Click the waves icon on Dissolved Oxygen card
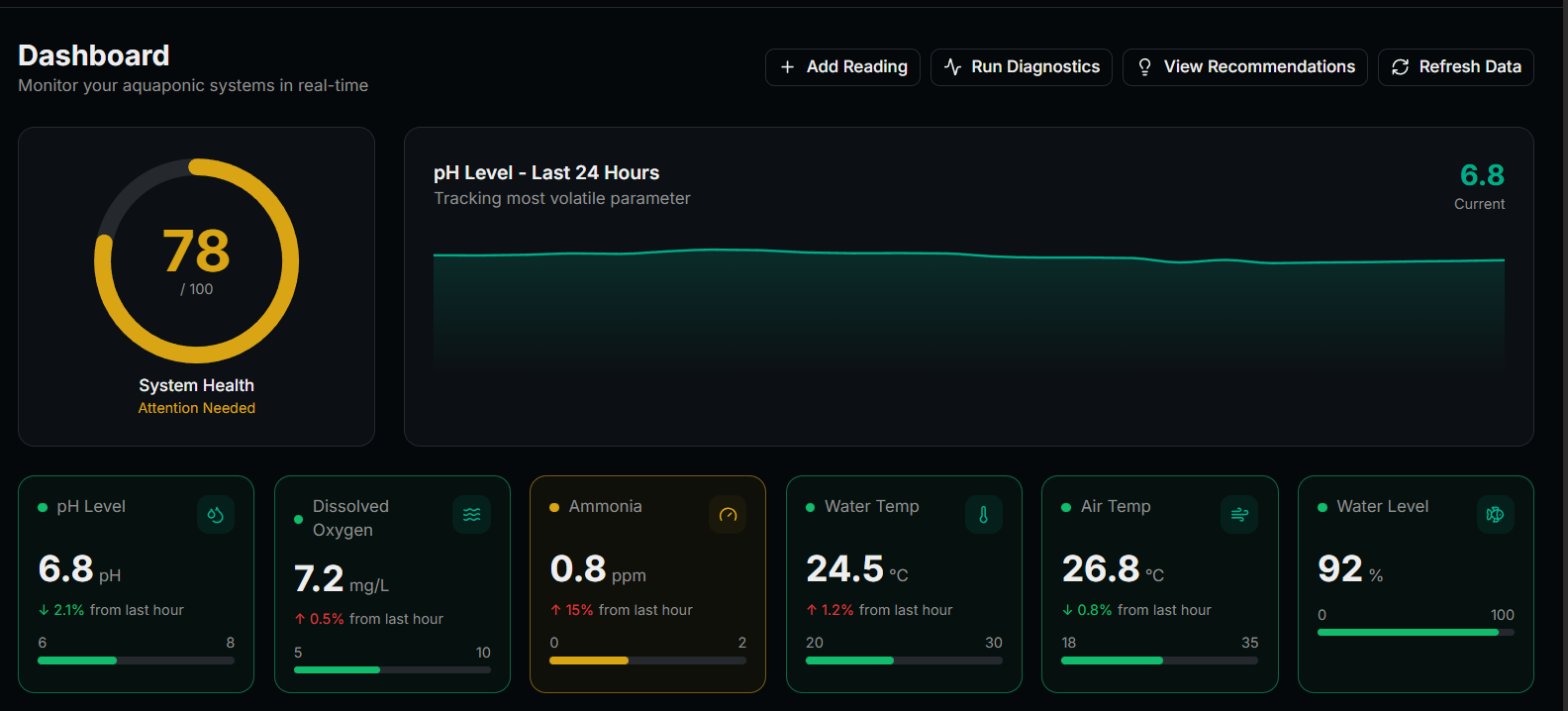This screenshot has height=711, width=1568. [472, 515]
